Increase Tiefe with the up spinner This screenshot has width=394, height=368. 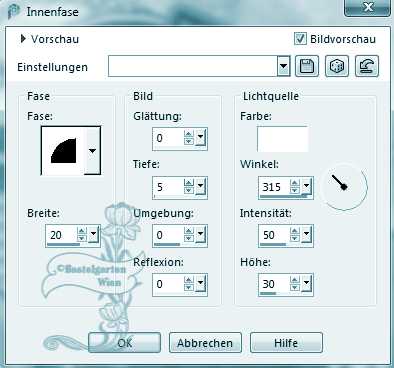(189, 183)
